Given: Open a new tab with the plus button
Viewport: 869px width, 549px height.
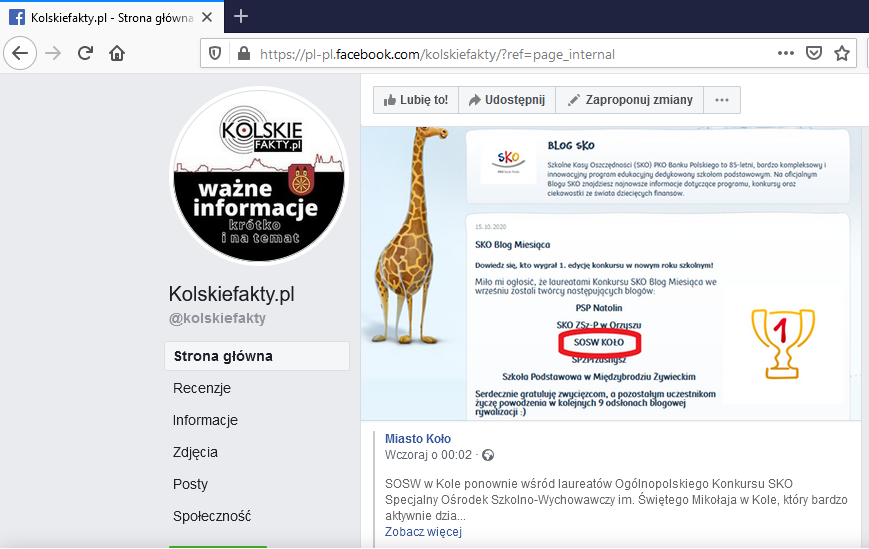Looking at the screenshot, I should (241, 16).
